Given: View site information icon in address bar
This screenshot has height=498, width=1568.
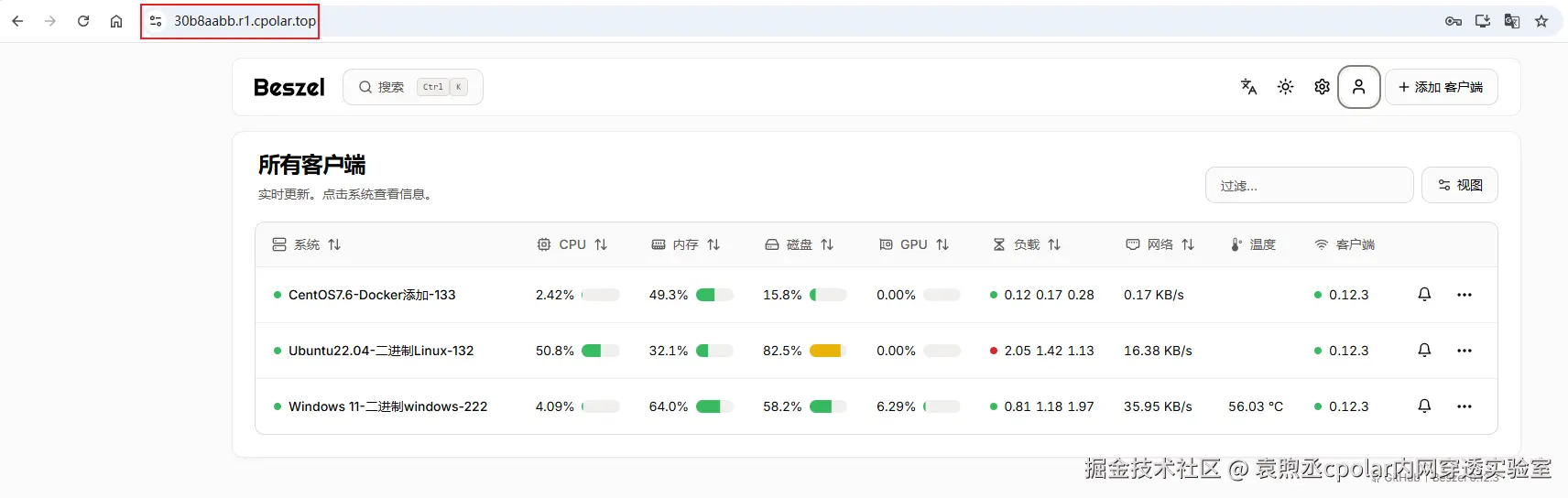Looking at the screenshot, I should pos(156,21).
